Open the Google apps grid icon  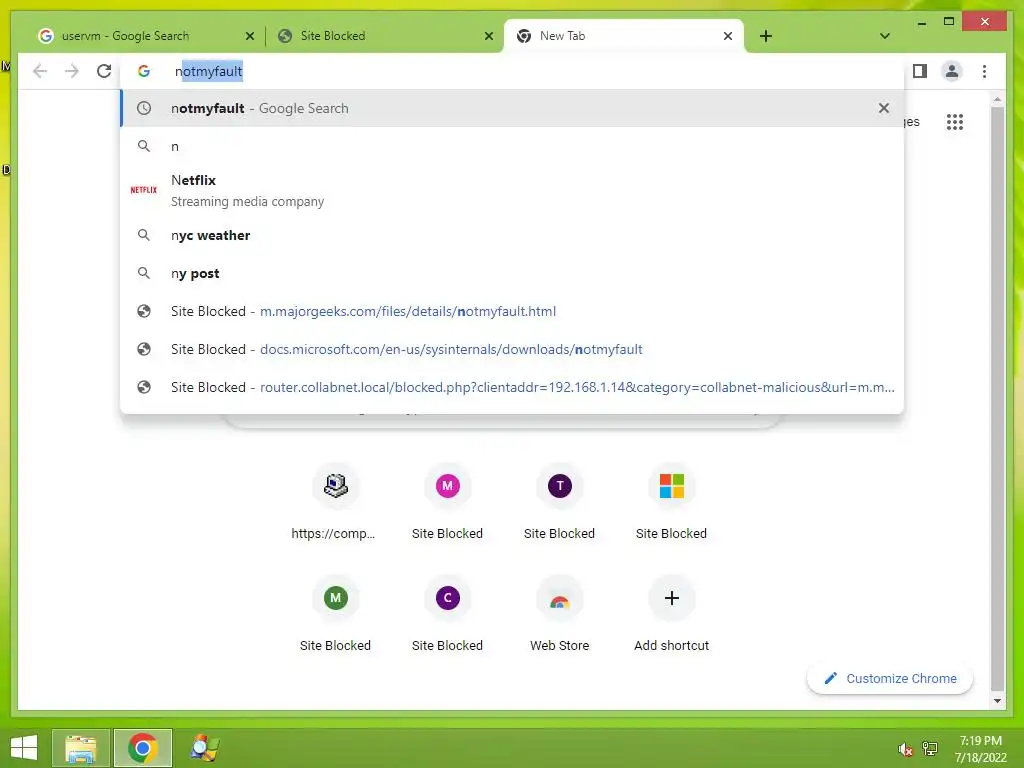pyautogui.click(x=954, y=121)
